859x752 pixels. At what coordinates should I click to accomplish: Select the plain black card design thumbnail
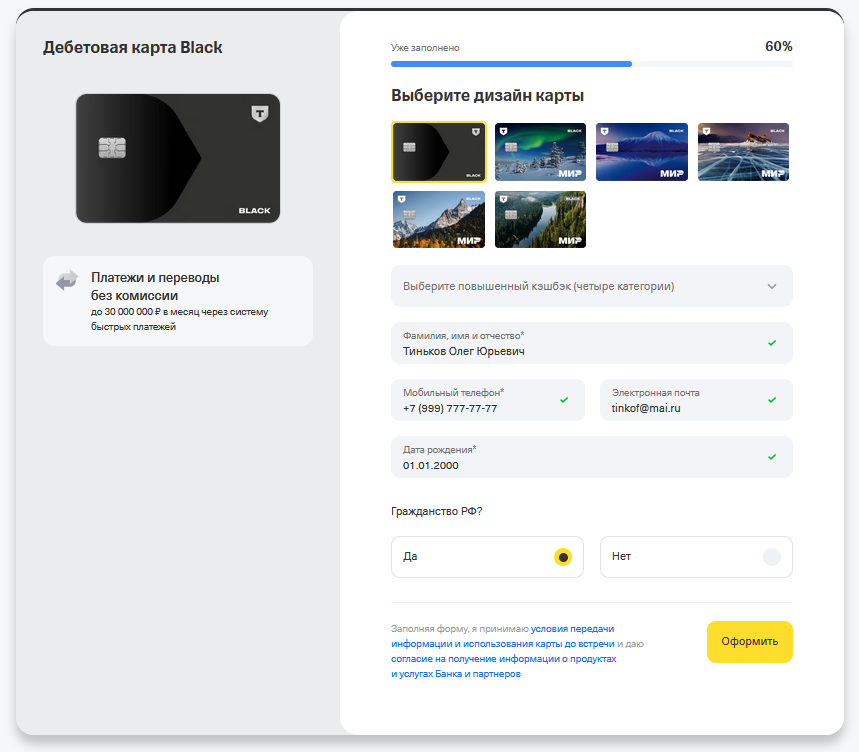438,152
